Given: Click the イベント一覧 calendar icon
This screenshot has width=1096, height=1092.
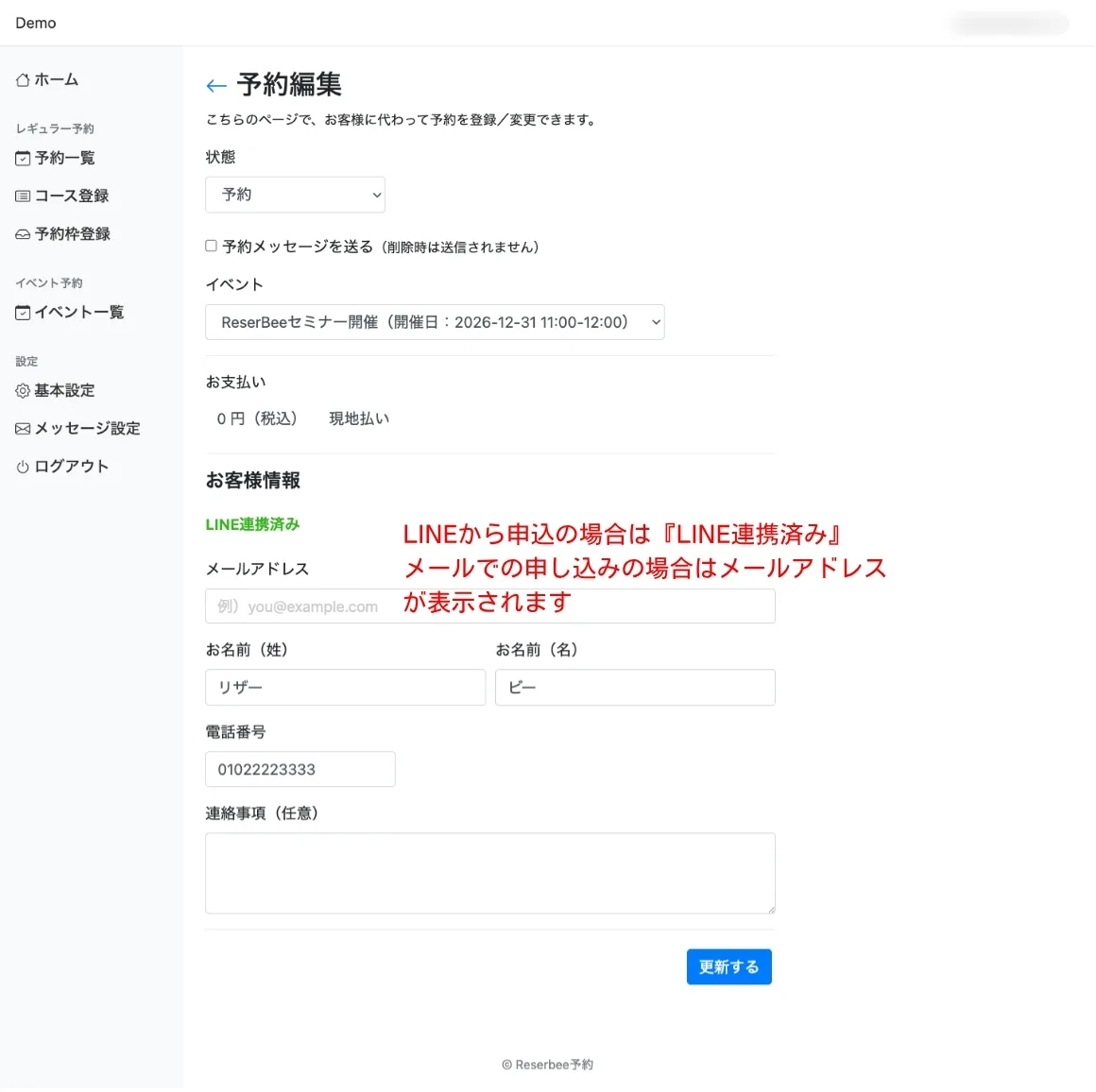Looking at the screenshot, I should (x=23, y=313).
